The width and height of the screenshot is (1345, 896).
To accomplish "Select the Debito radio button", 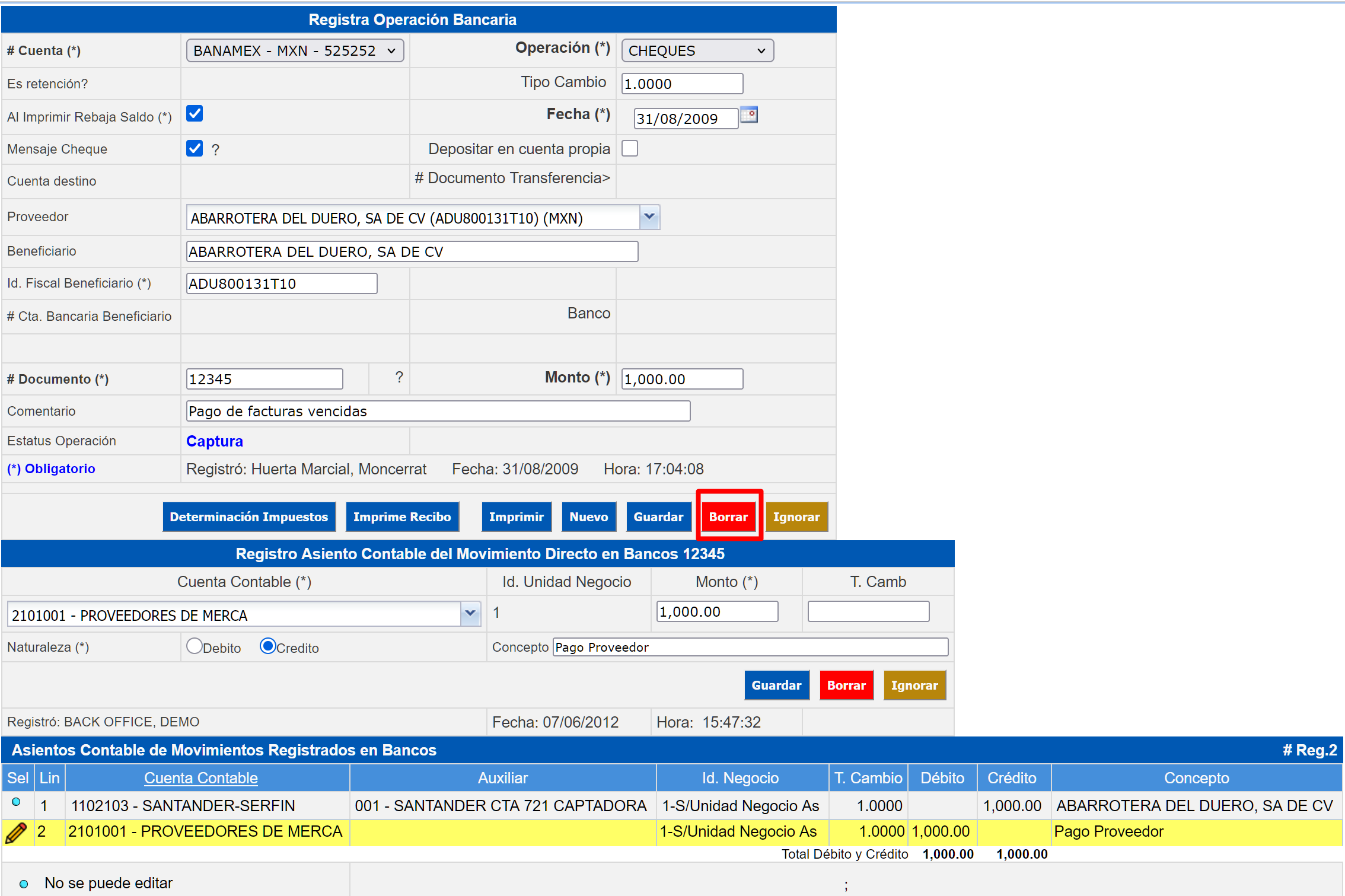I will pos(195,646).
